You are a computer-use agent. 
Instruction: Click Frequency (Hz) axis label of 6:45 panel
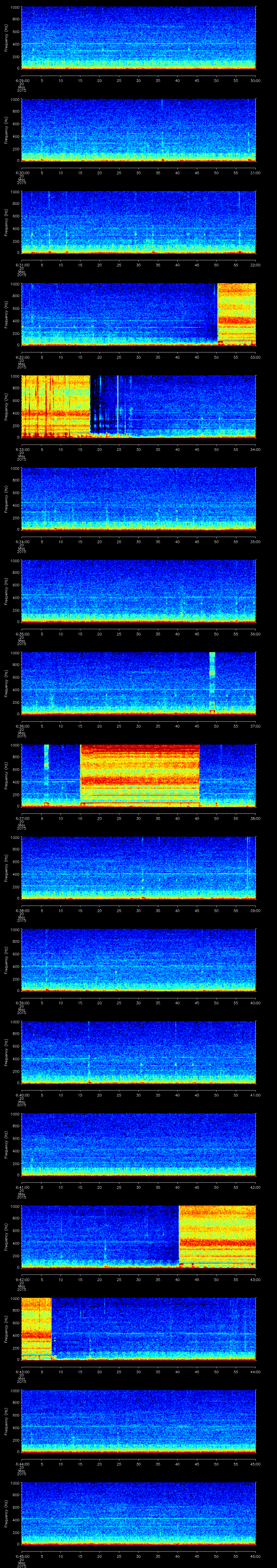[x=6, y=1514]
